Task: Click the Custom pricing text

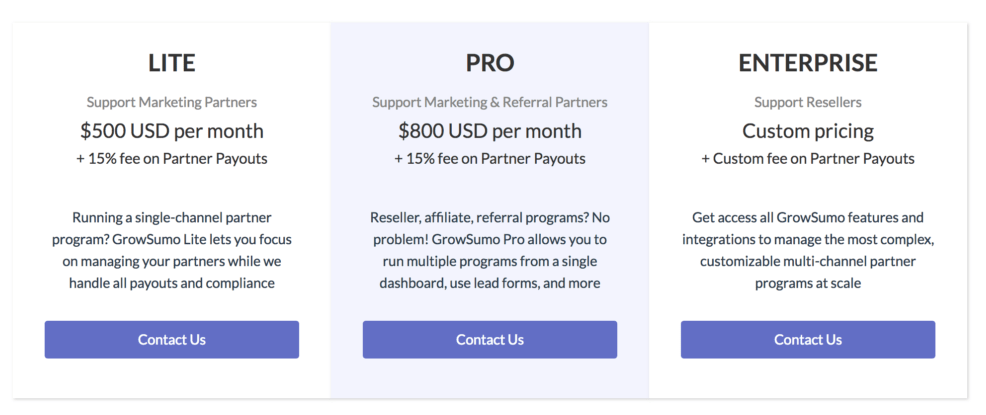Action: [x=807, y=131]
